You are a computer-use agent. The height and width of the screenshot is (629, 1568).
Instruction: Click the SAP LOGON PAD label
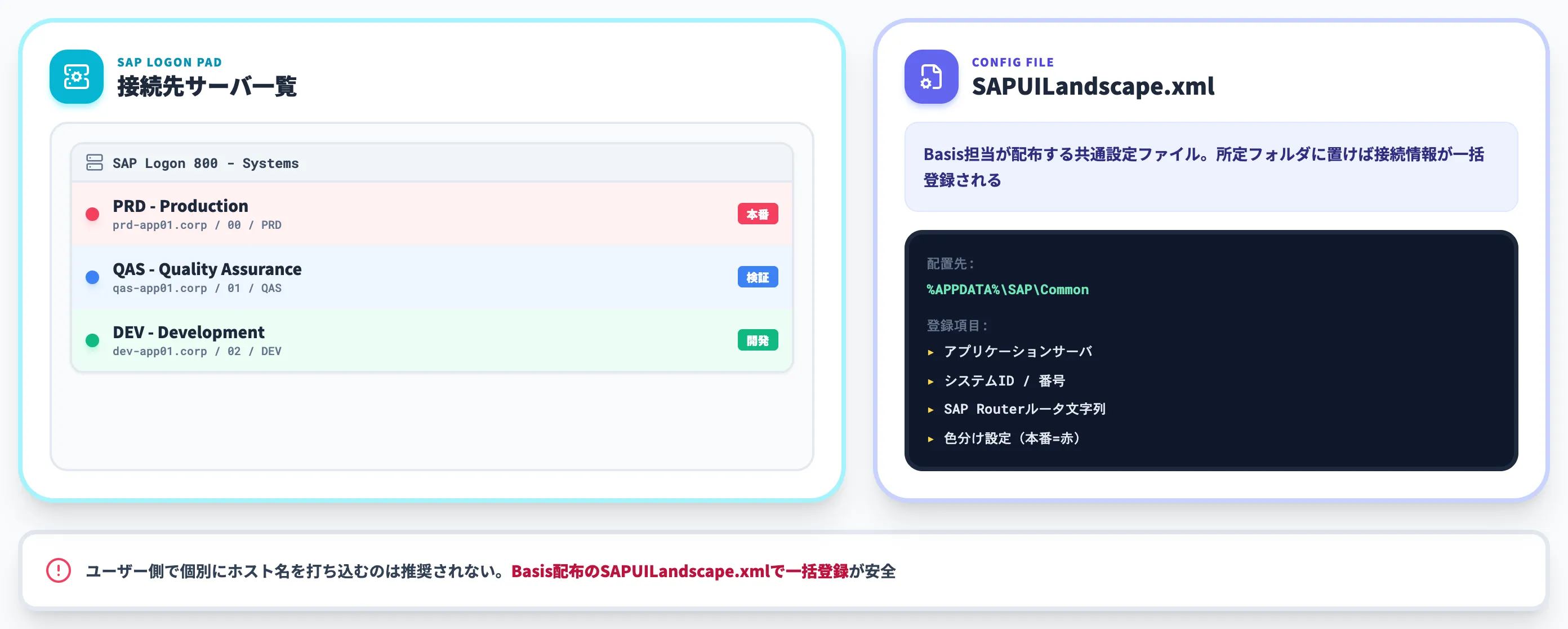coord(169,62)
